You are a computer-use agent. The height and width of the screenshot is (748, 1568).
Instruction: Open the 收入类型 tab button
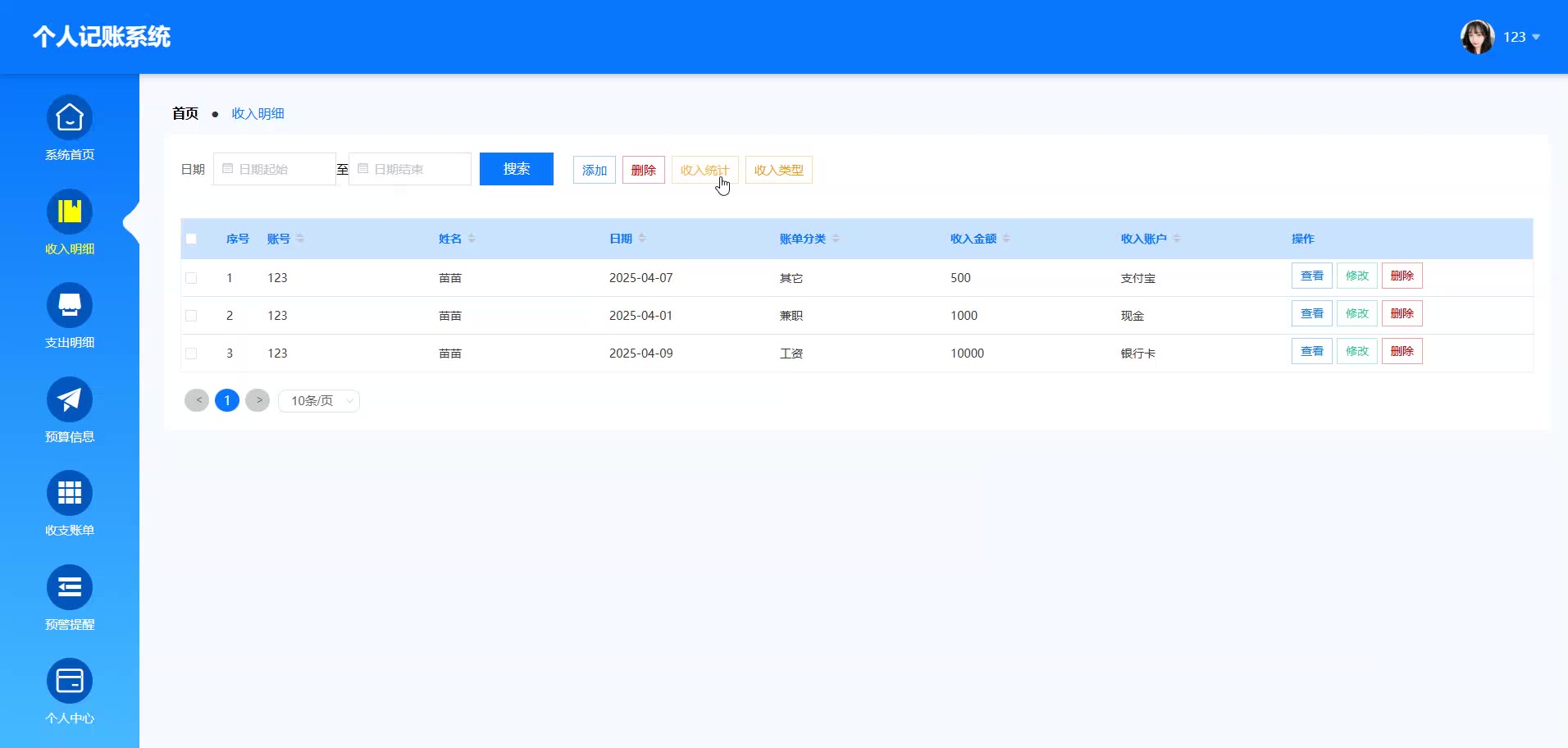point(778,170)
